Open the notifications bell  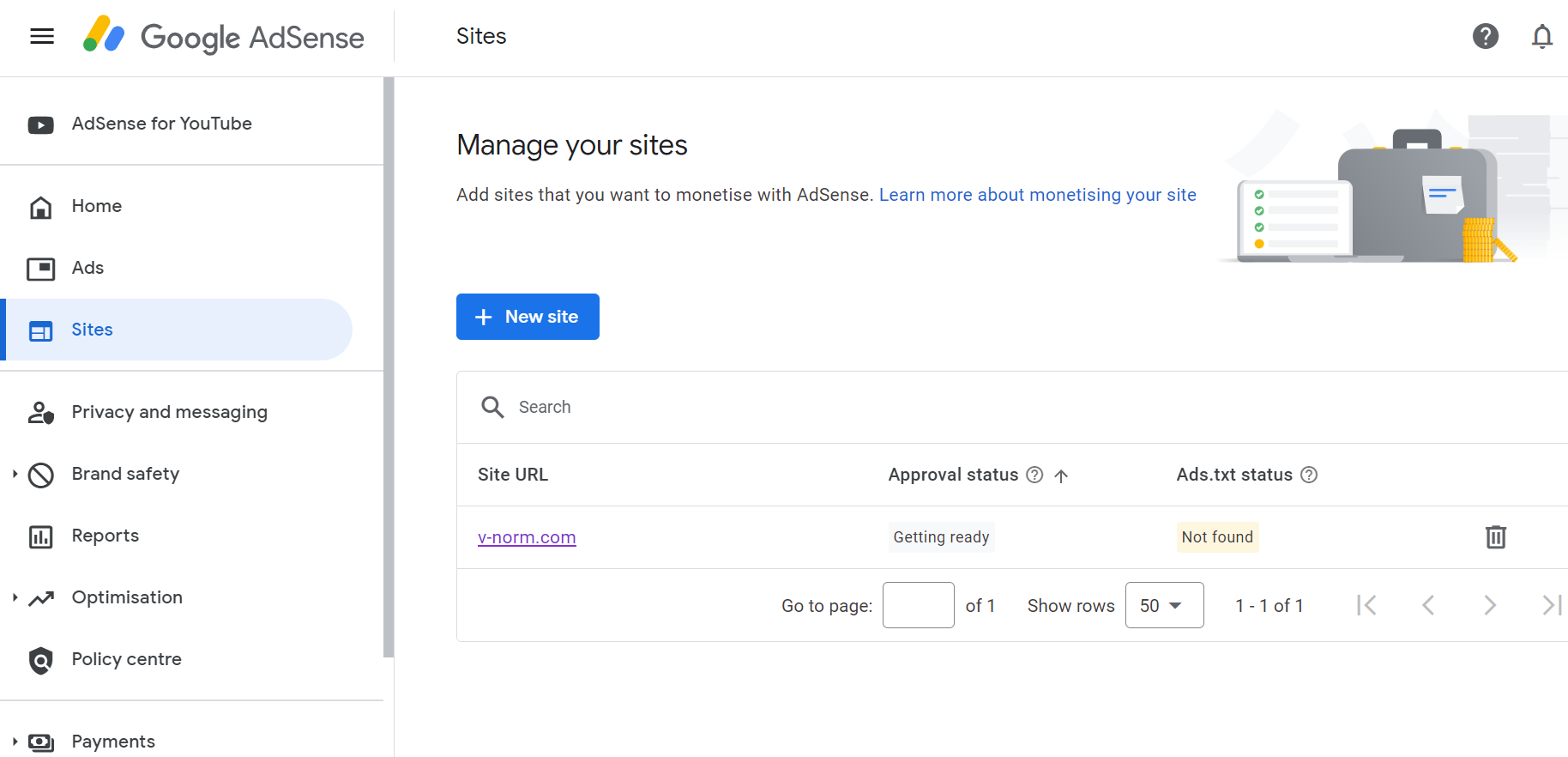(1542, 36)
